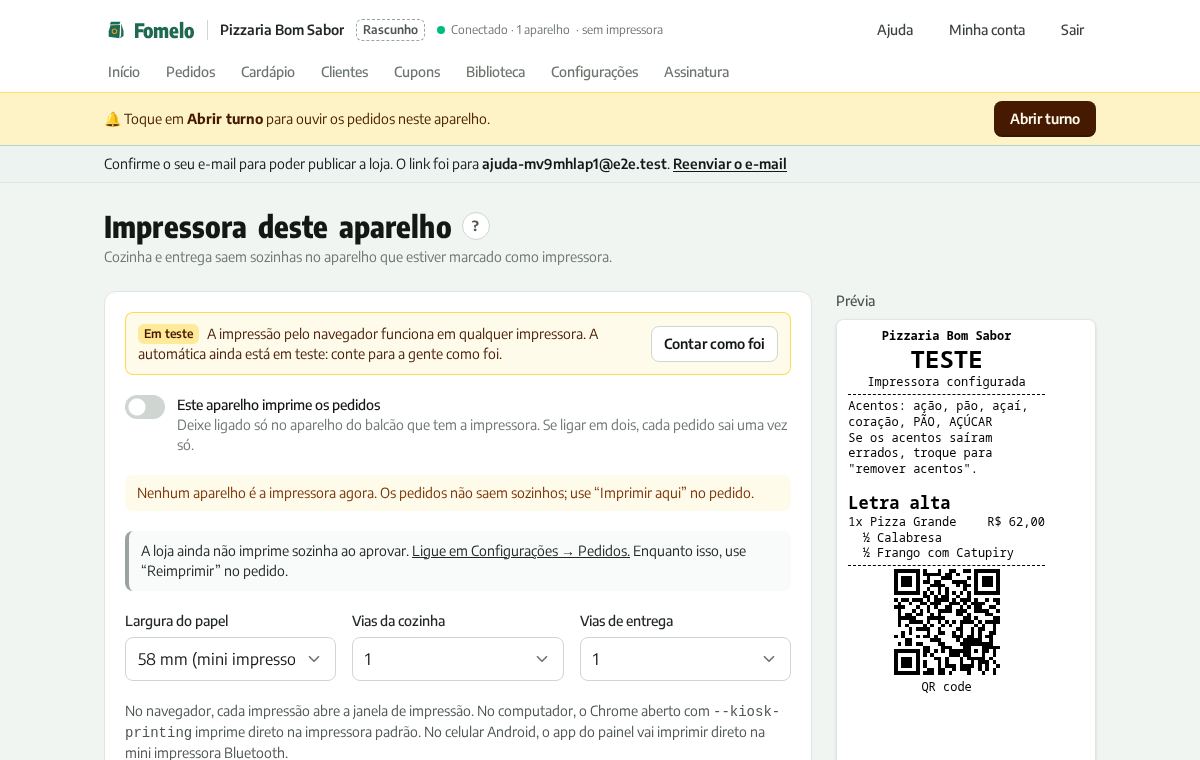
Task: Click the 'Prévia' label
Action: [x=855, y=301]
